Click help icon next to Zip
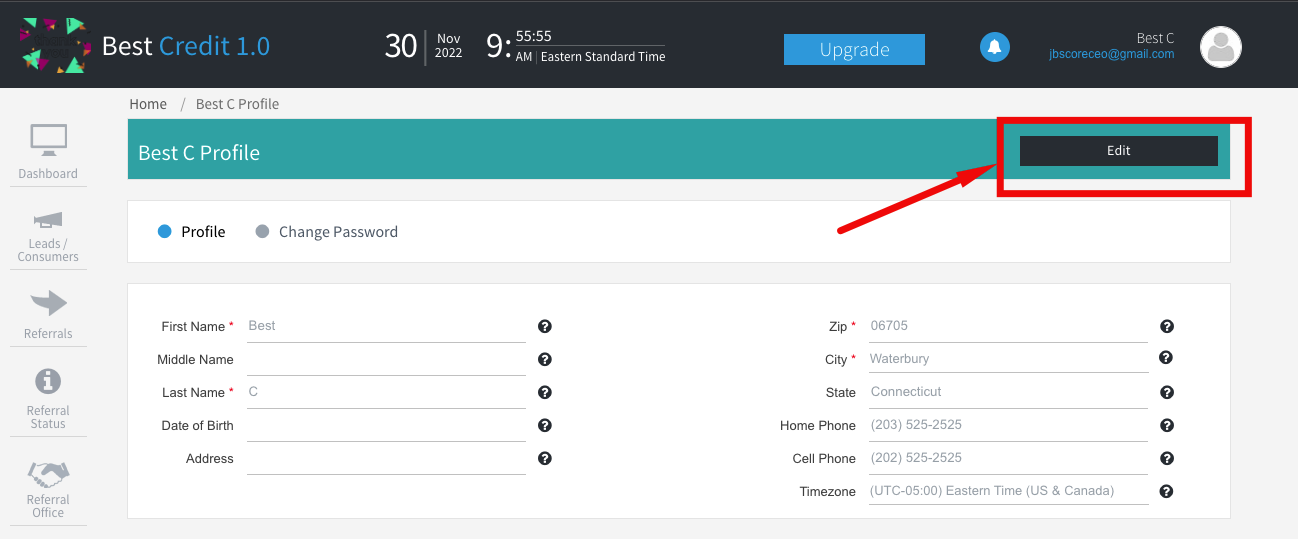Viewport: 1298px width, 539px height. pyautogui.click(x=1167, y=326)
